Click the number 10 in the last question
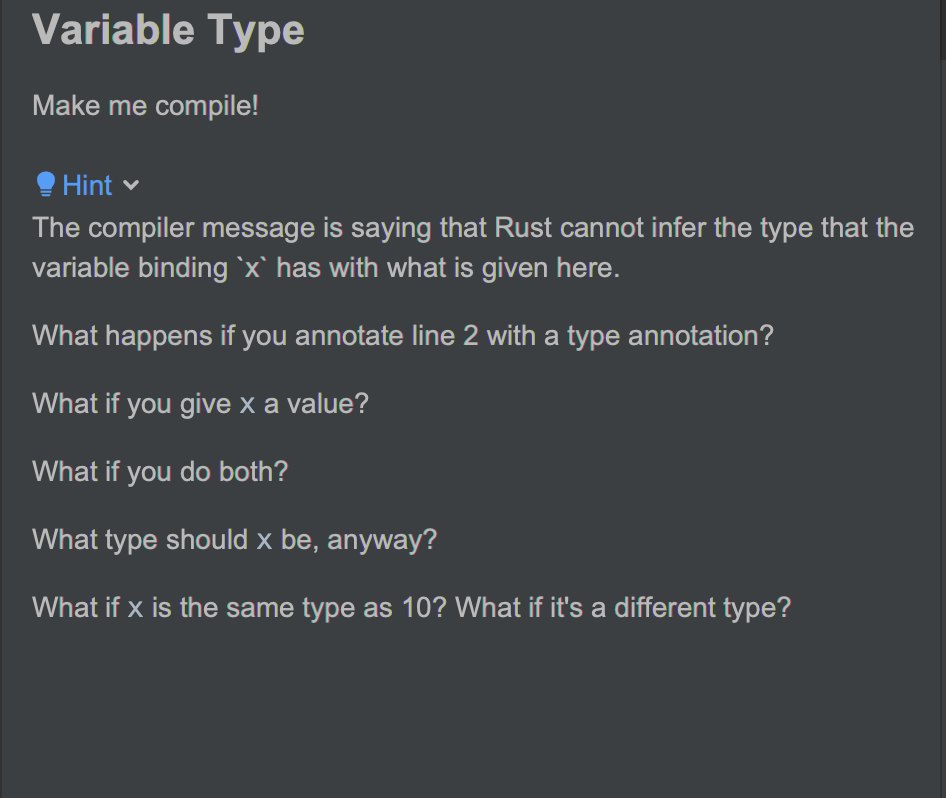946x798 pixels. (416, 607)
